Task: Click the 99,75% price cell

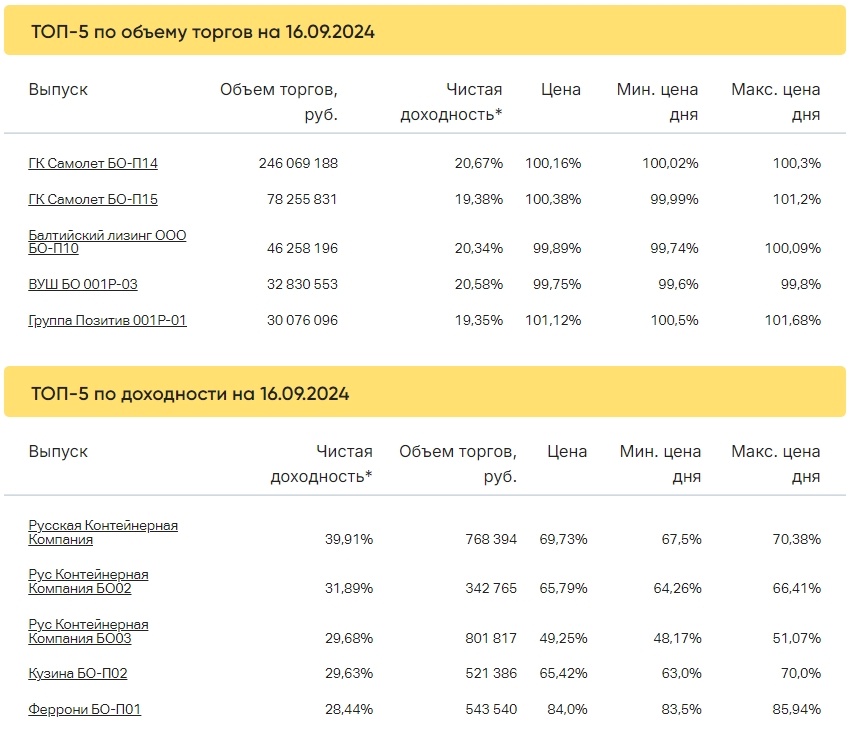Action: point(557,284)
